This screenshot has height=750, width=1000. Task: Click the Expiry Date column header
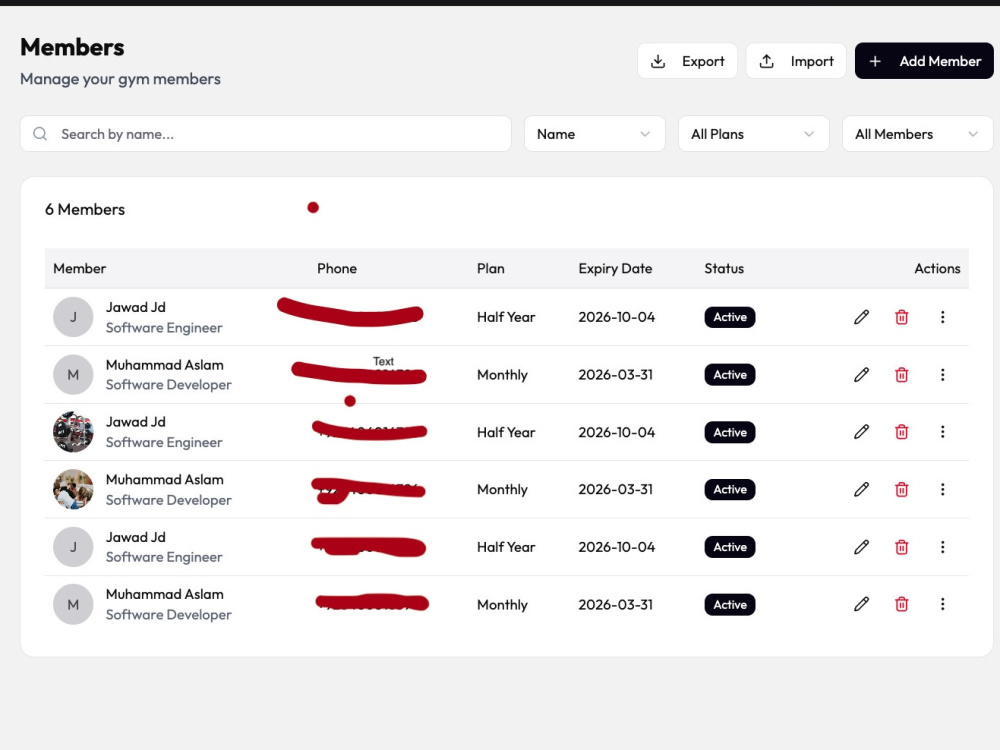pos(615,268)
